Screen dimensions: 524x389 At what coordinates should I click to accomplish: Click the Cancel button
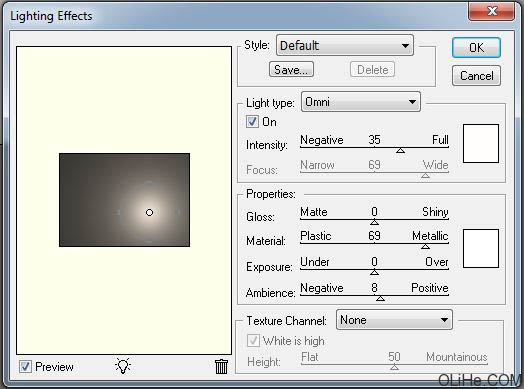476,76
